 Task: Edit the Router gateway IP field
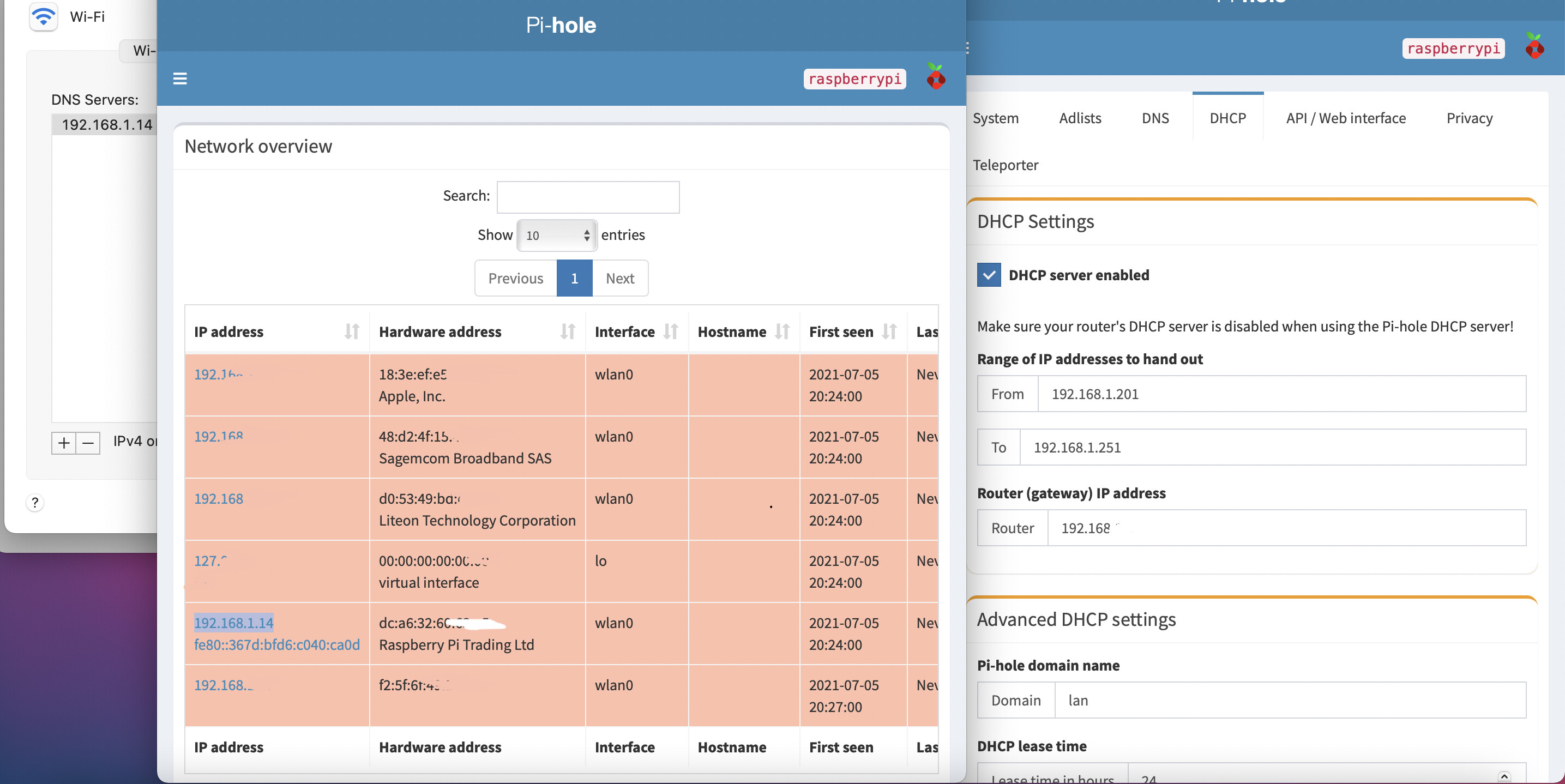click(1286, 528)
